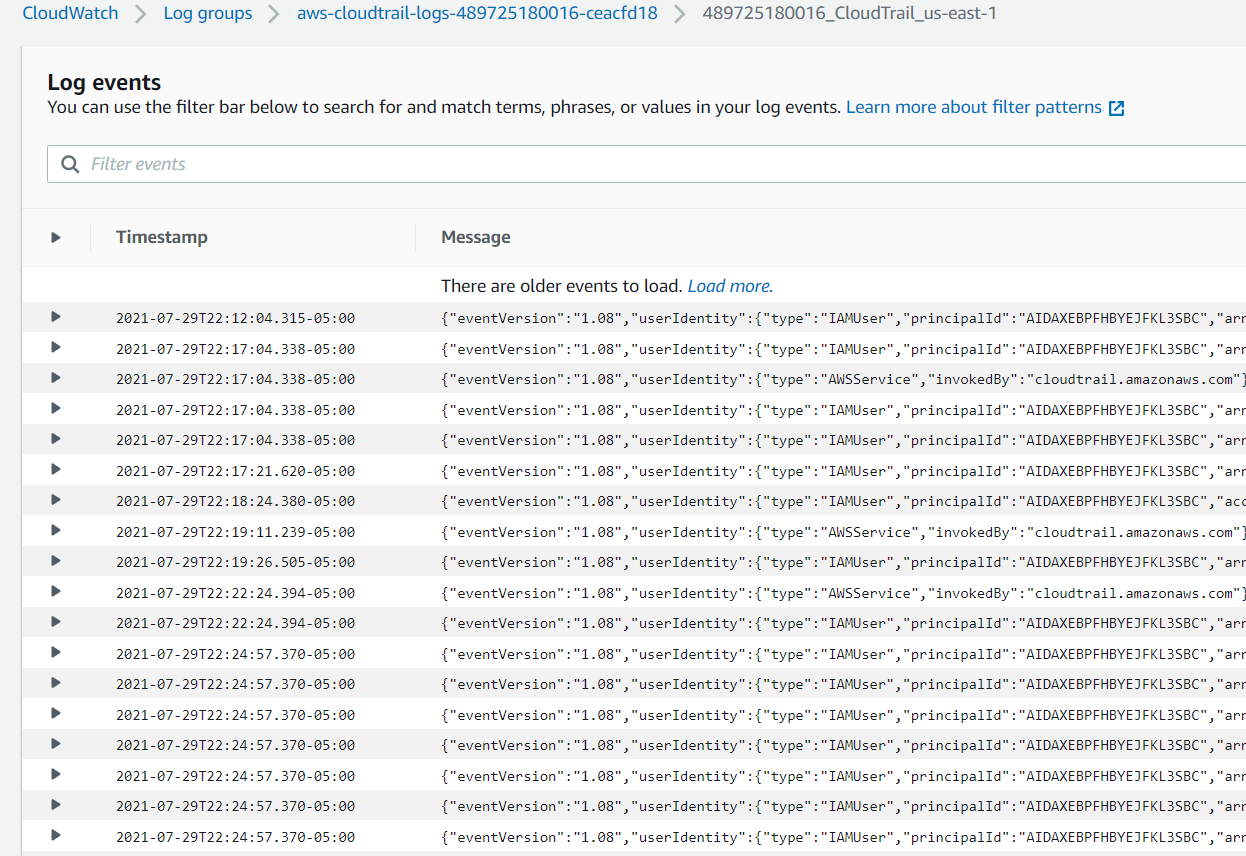Screen dimensions: 1246x856
Task: Select timestamp 2021-07-29T22:19:26.505-05:00
Action: pyautogui.click(x=235, y=562)
